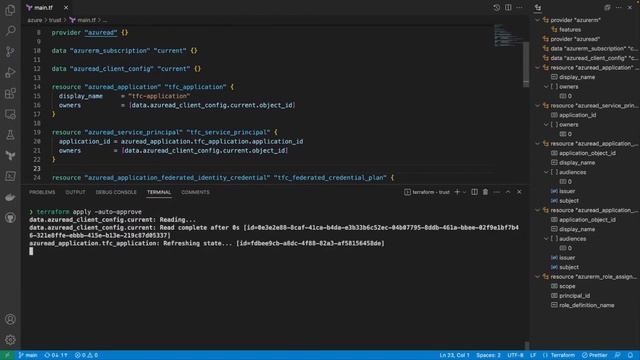Open the Search view in activity bar
The width and height of the screenshot is (640, 360).
click(10, 31)
